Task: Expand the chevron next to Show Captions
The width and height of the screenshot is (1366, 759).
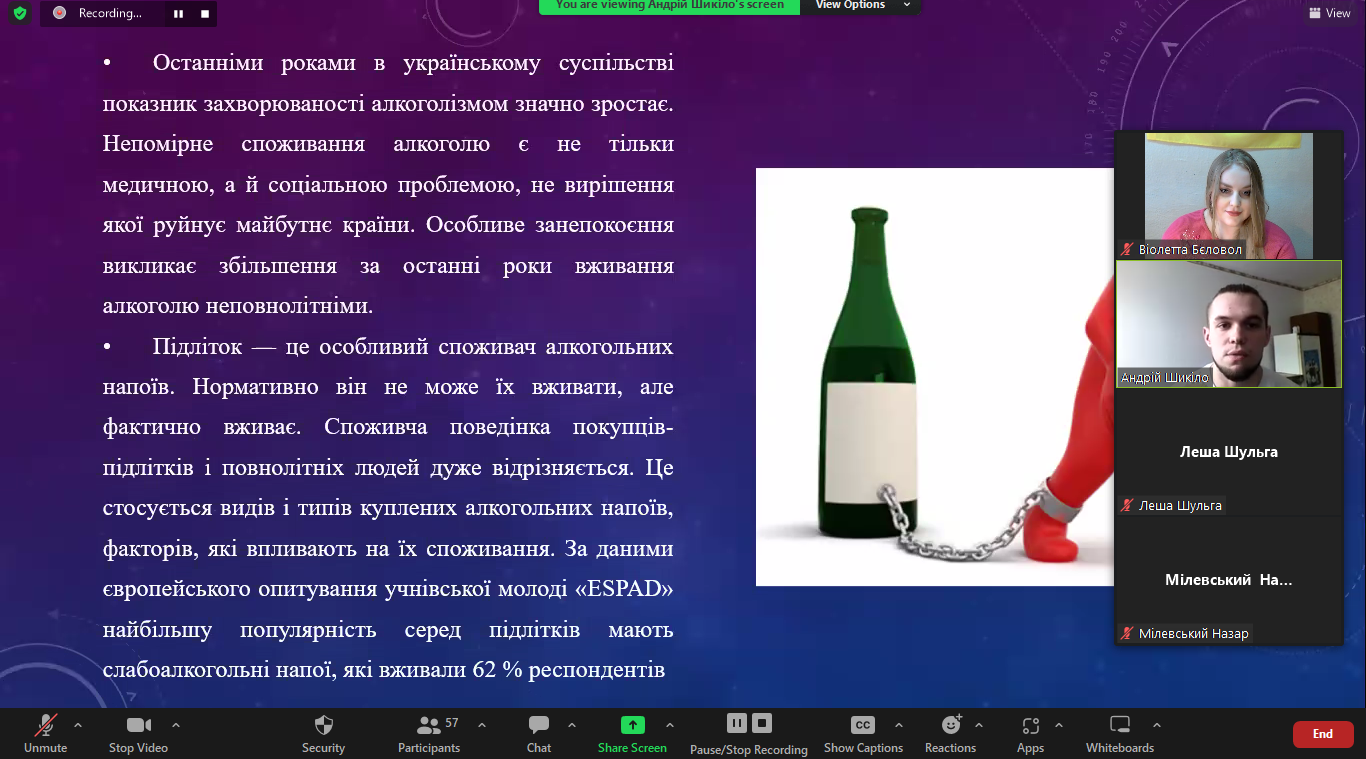Action: 899,725
